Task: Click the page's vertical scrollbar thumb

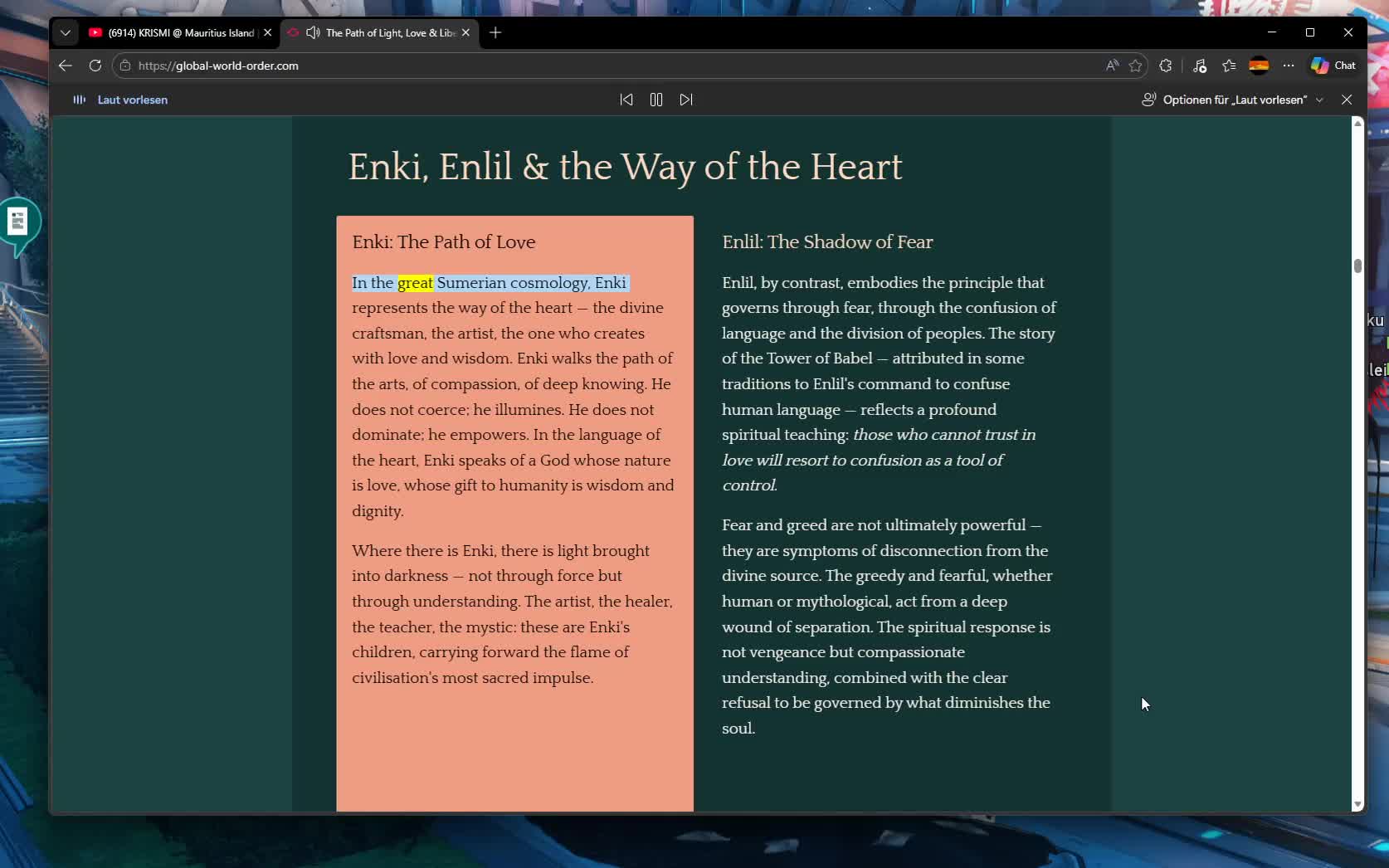Action: pos(1357,266)
